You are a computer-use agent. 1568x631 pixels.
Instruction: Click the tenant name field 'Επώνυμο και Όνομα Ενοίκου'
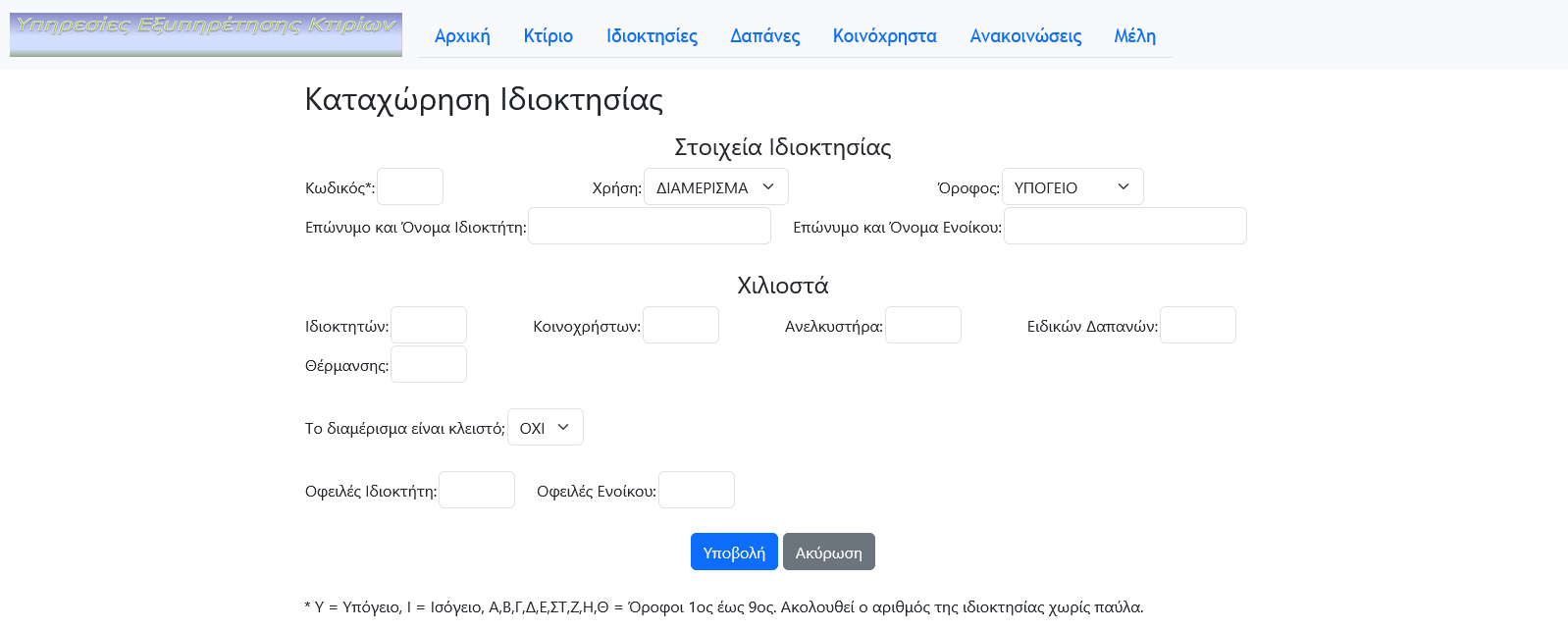click(x=1124, y=226)
